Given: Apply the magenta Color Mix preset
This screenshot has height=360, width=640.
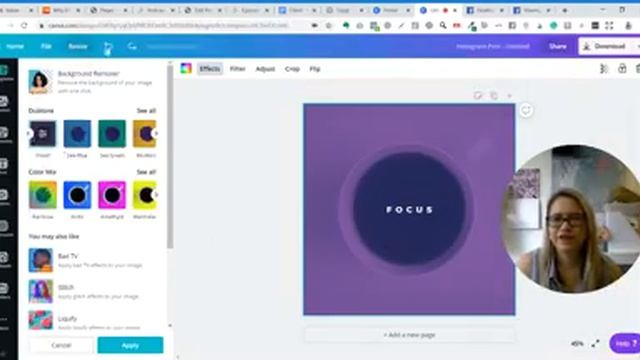Looking at the screenshot, I should [x=112, y=195].
